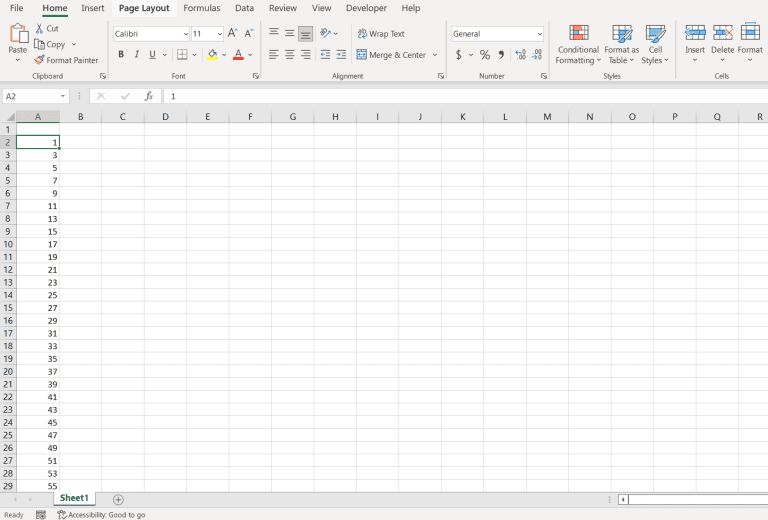Expand the General number format dropdown
Viewport: 768px width, 520px height.
[x=539, y=34]
